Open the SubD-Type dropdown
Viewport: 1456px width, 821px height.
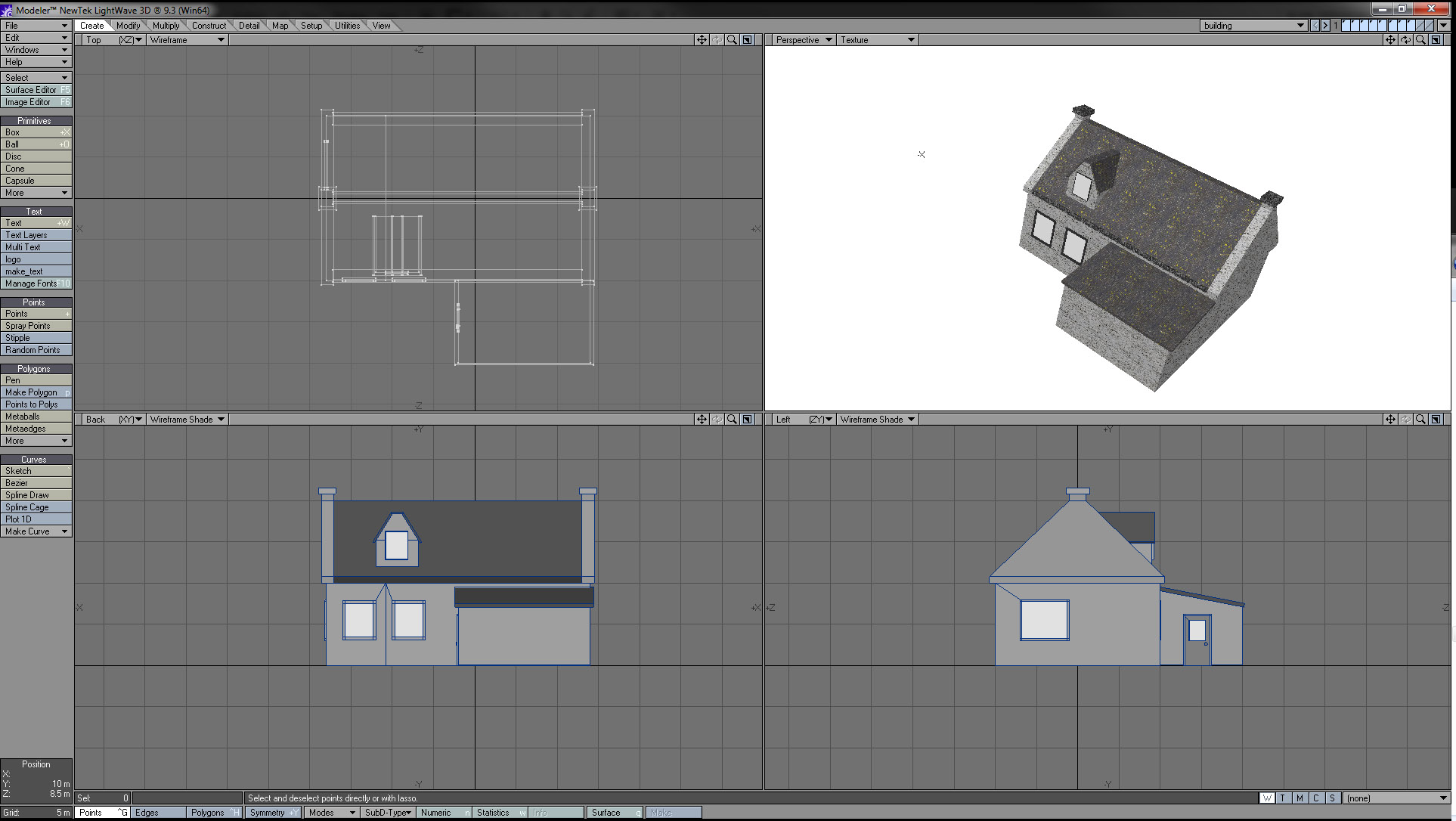(x=387, y=813)
